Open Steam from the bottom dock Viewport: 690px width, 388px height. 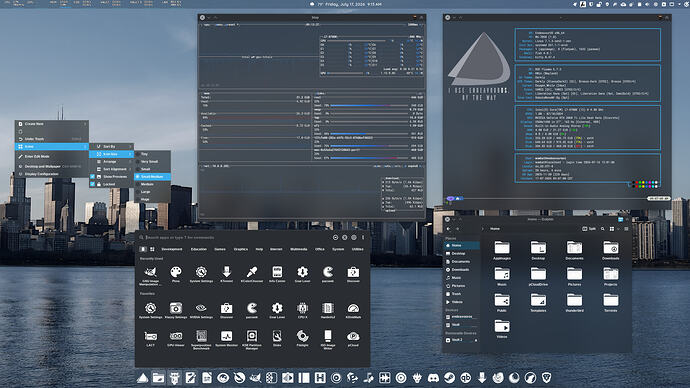(x=449, y=378)
